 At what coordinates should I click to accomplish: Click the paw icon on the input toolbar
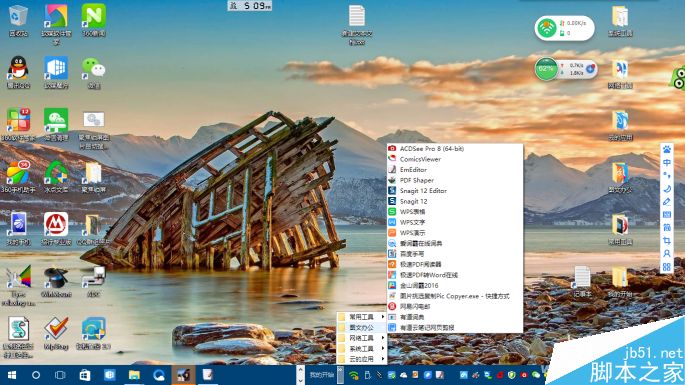pyautogui.click(x=667, y=149)
